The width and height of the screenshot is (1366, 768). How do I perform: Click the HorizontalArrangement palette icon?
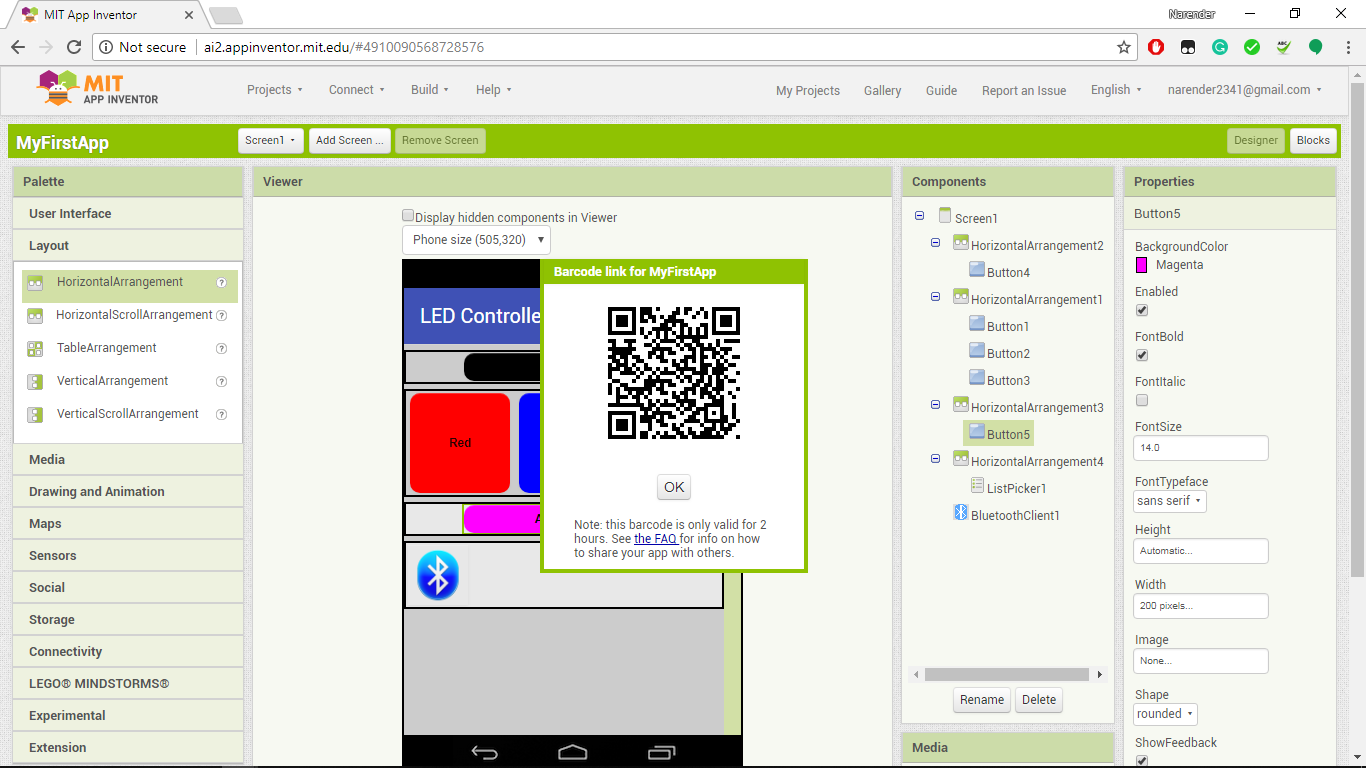pos(35,283)
